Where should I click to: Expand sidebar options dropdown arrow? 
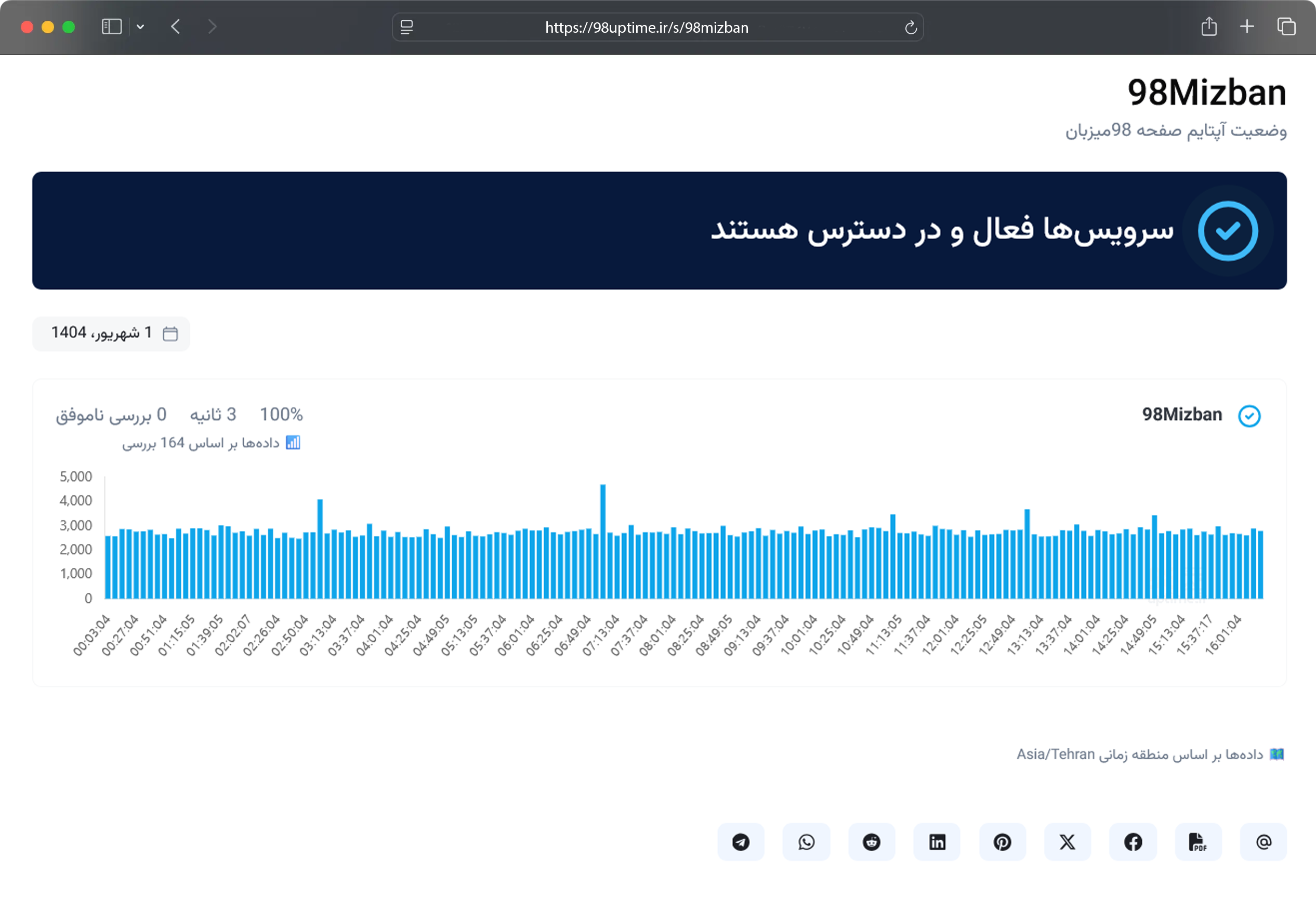click(140, 27)
